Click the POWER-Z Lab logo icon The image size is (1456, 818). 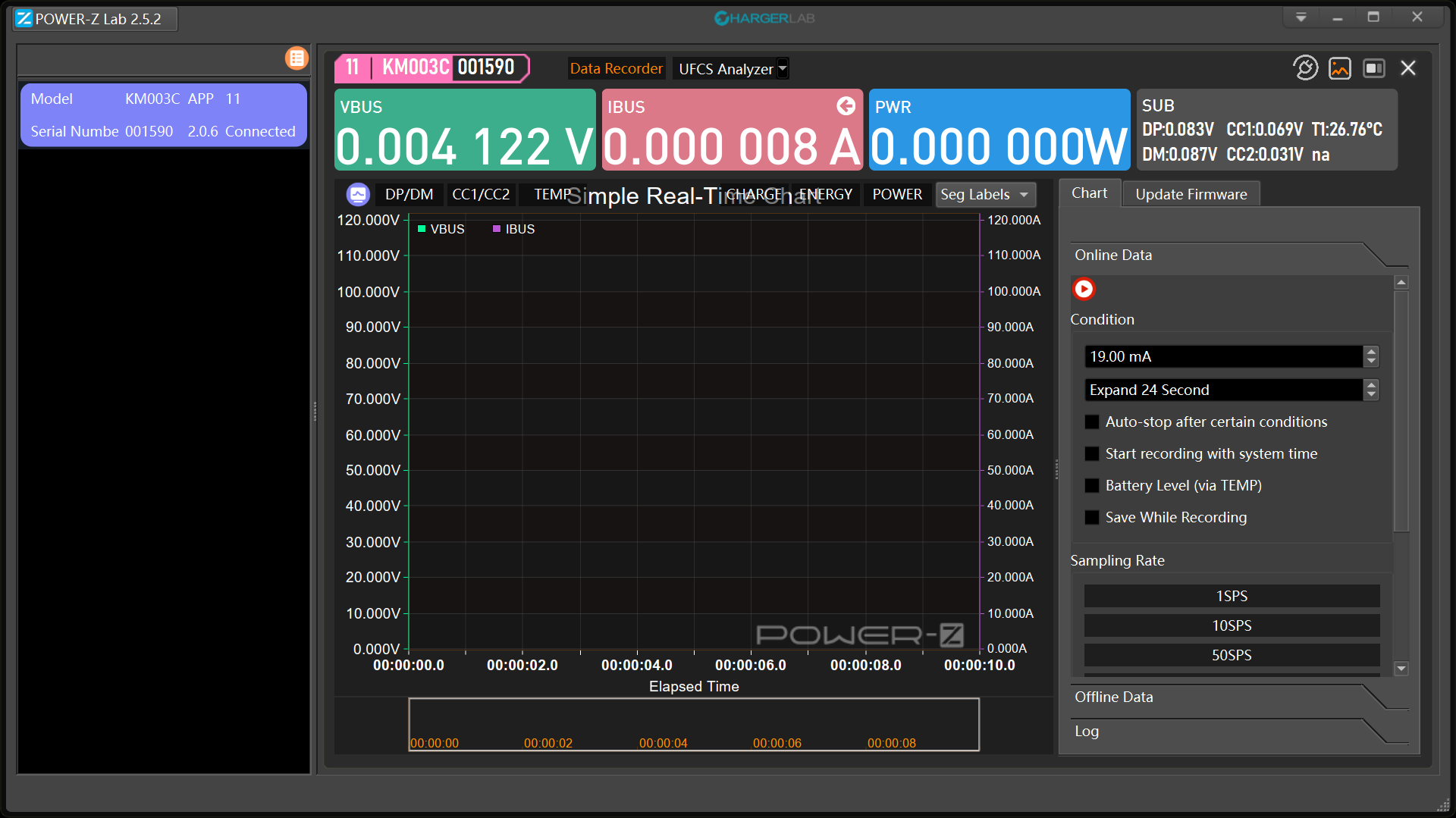coord(24,19)
